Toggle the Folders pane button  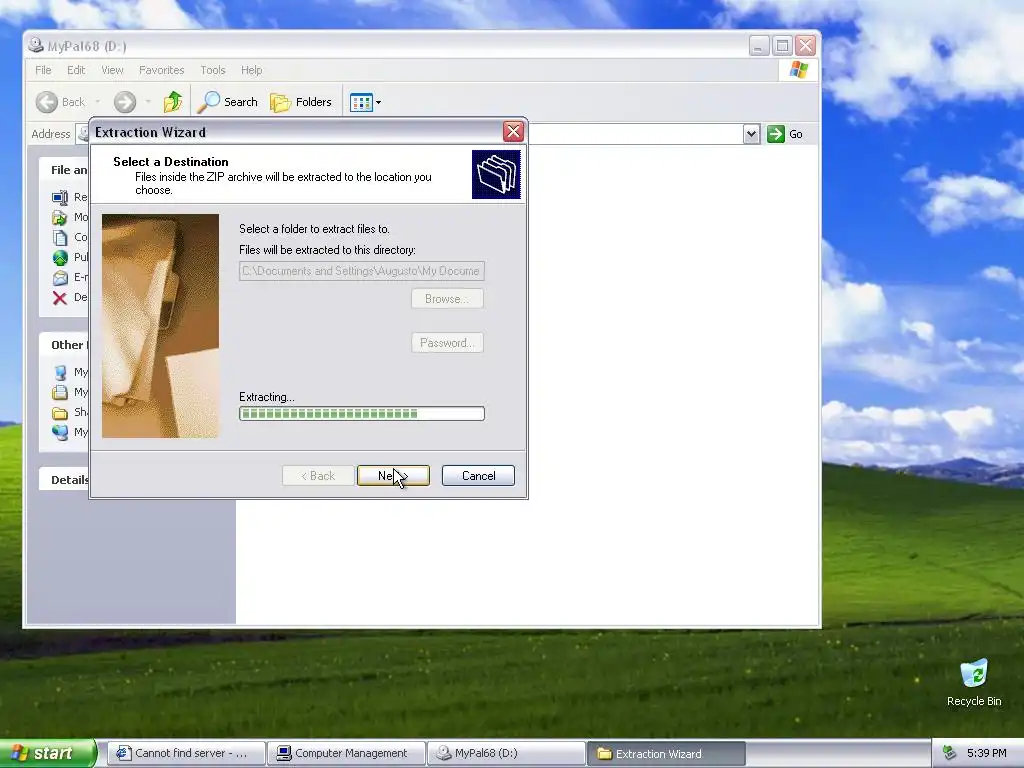(301, 102)
